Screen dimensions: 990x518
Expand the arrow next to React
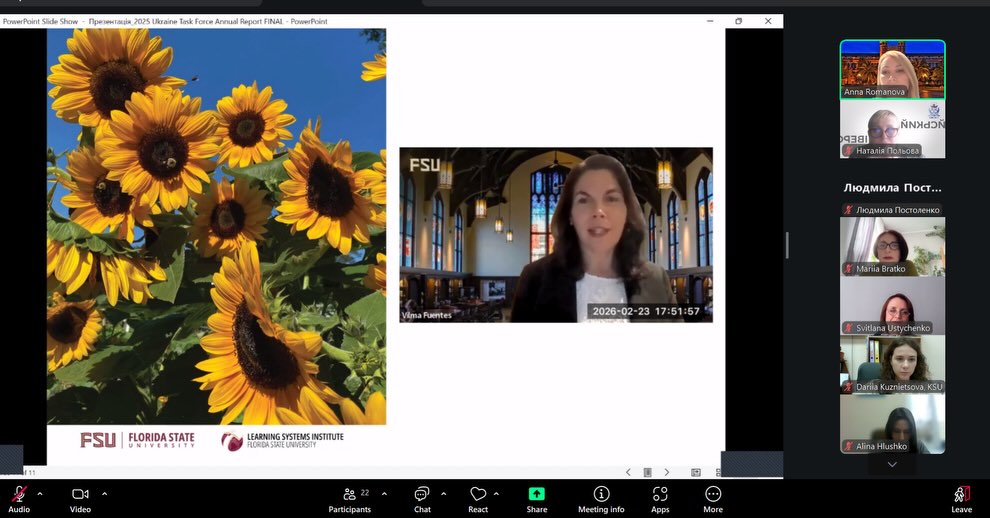tap(496, 493)
